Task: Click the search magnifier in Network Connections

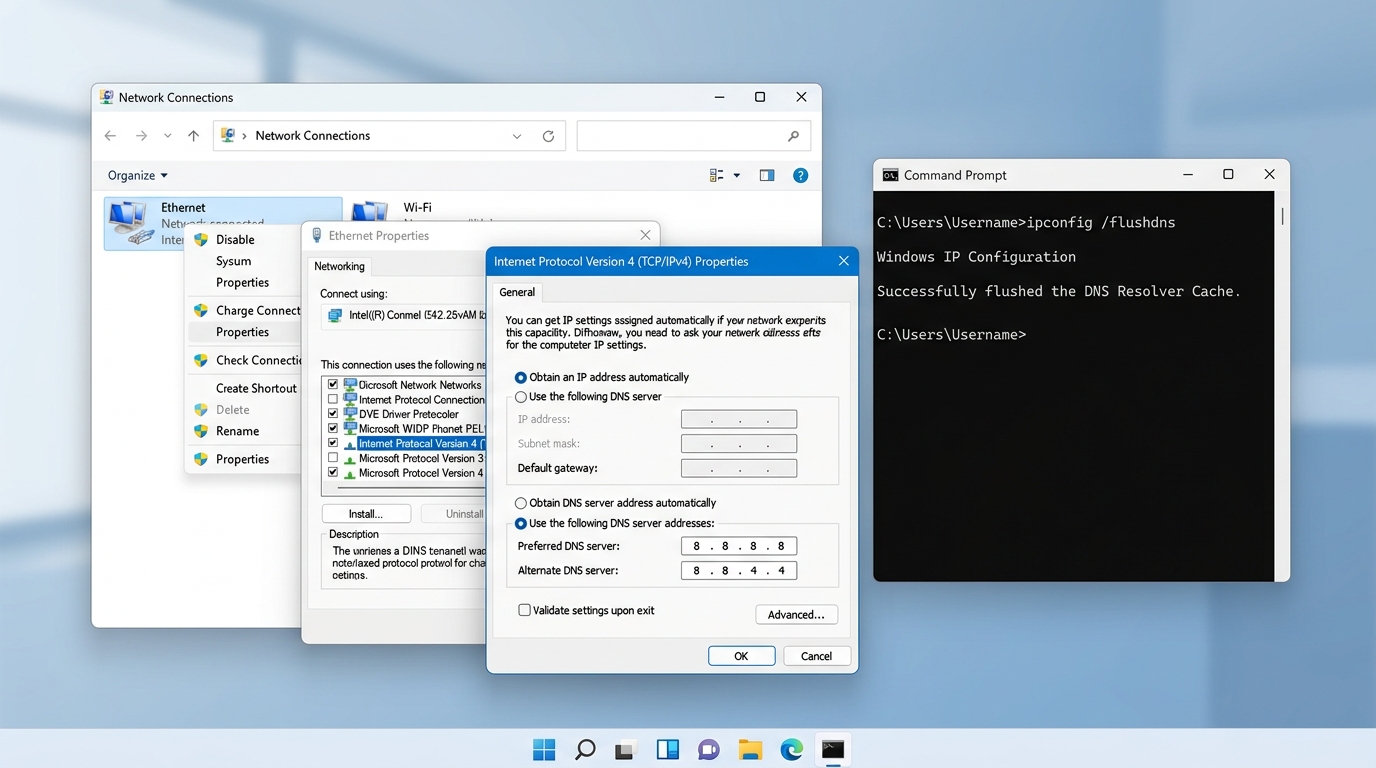Action: pyautogui.click(x=793, y=136)
